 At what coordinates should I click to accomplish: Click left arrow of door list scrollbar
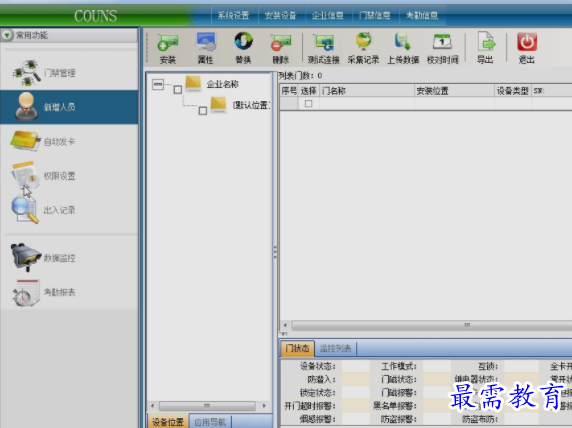[x=285, y=325]
